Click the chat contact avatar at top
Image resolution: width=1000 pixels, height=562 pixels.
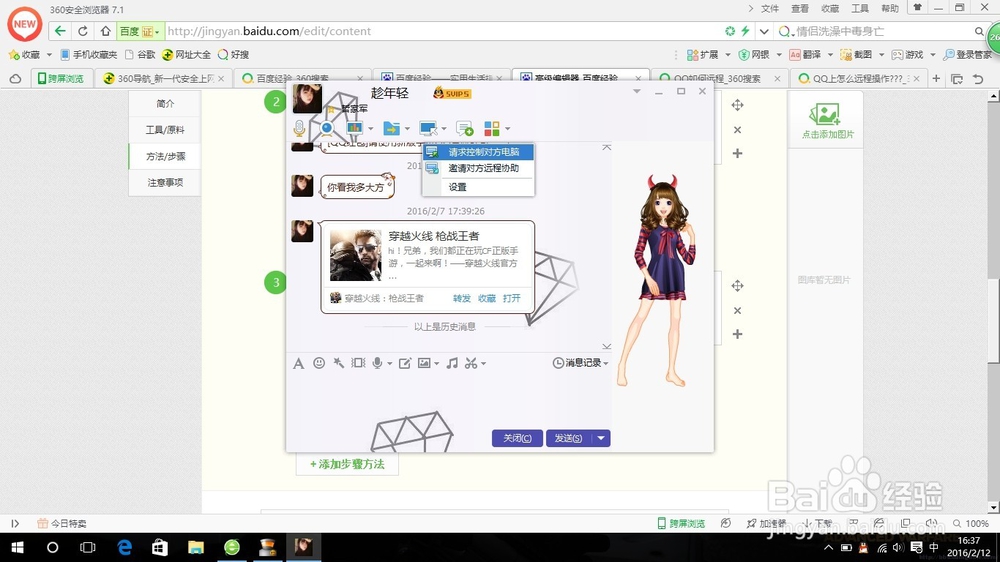[307, 98]
